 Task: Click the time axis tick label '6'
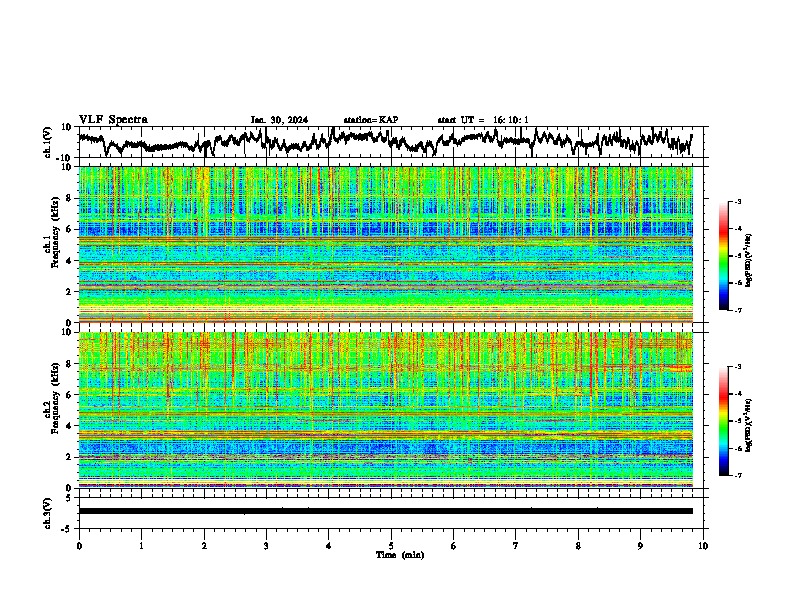(x=454, y=546)
